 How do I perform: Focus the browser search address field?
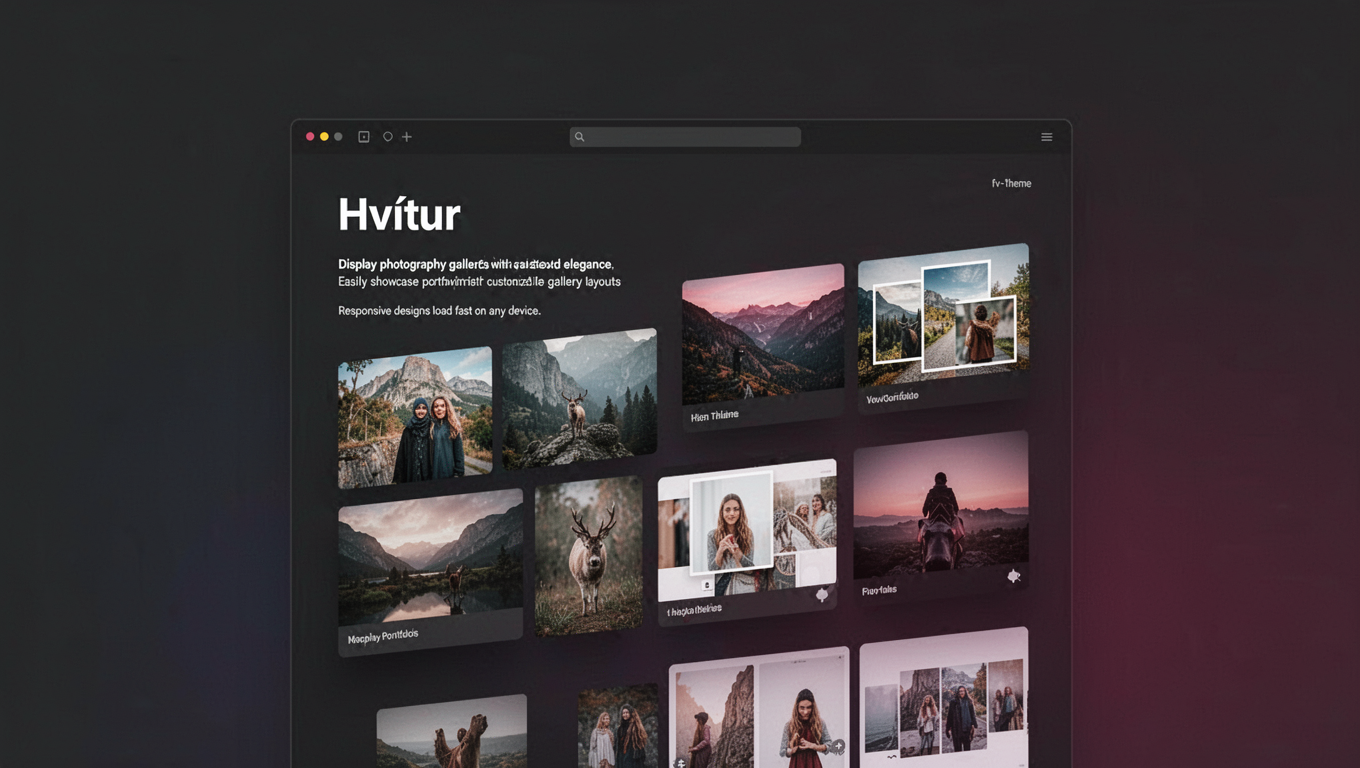[x=685, y=137]
